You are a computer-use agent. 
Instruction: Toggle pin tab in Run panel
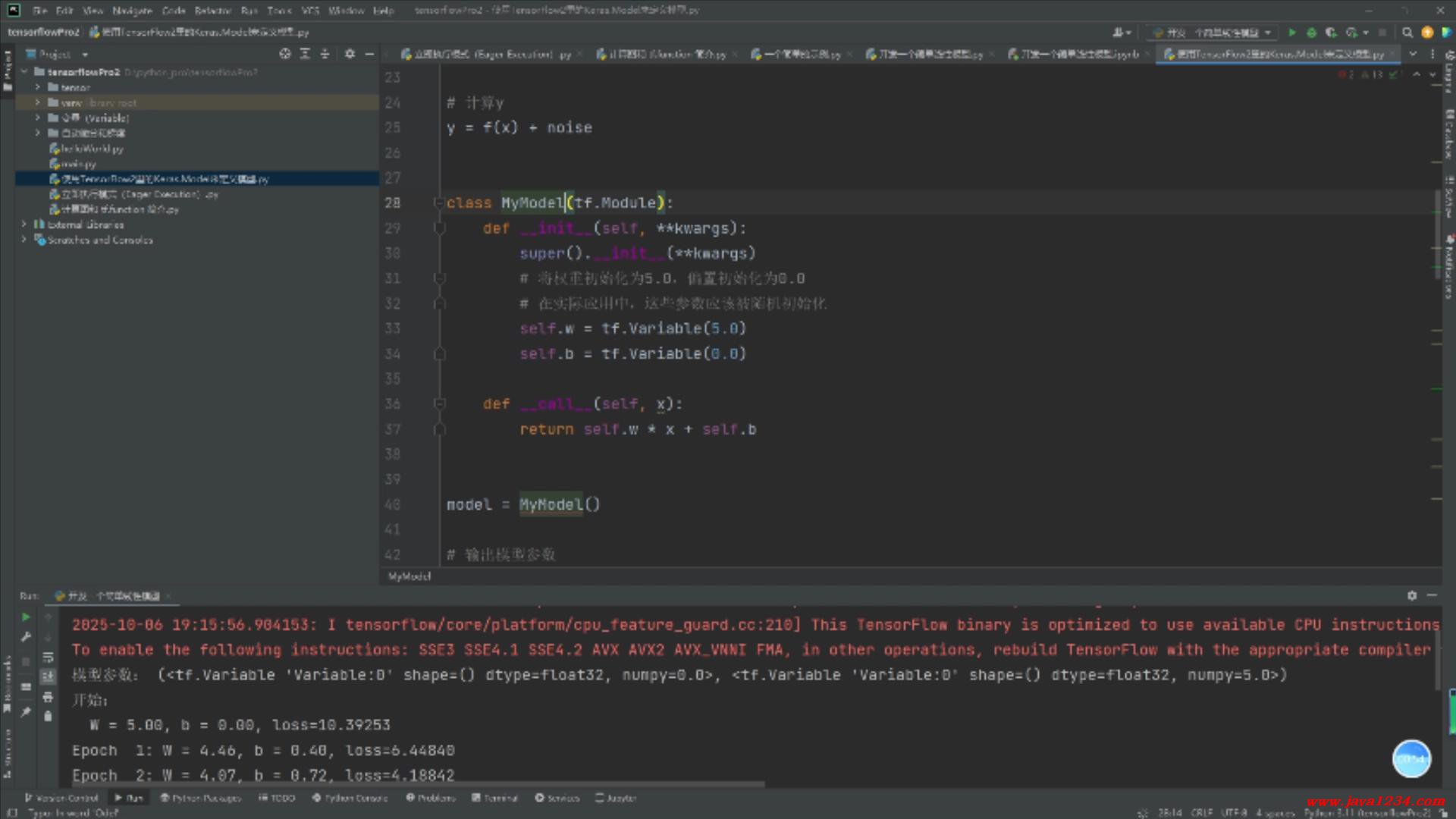[x=25, y=712]
